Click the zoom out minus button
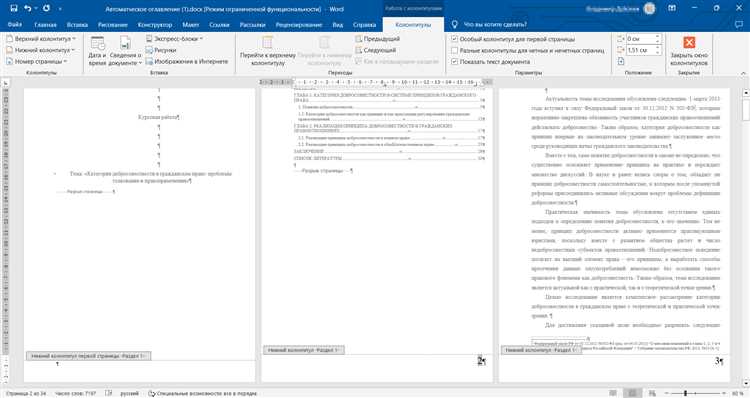The height and width of the screenshot is (398, 750). (x=666, y=393)
